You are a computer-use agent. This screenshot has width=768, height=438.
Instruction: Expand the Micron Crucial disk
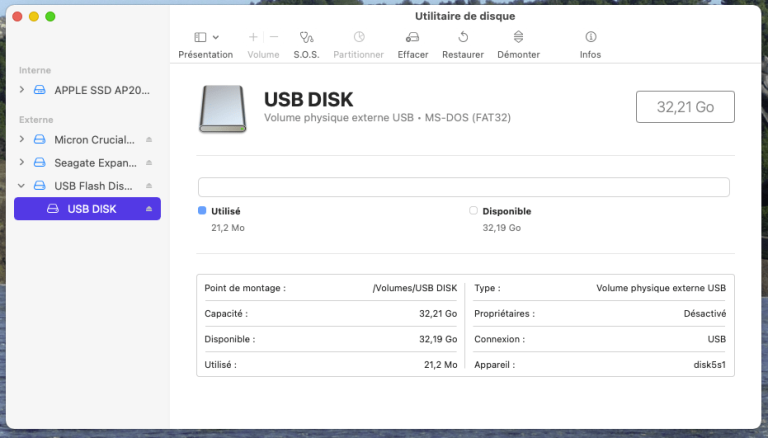[x=22, y=139]
